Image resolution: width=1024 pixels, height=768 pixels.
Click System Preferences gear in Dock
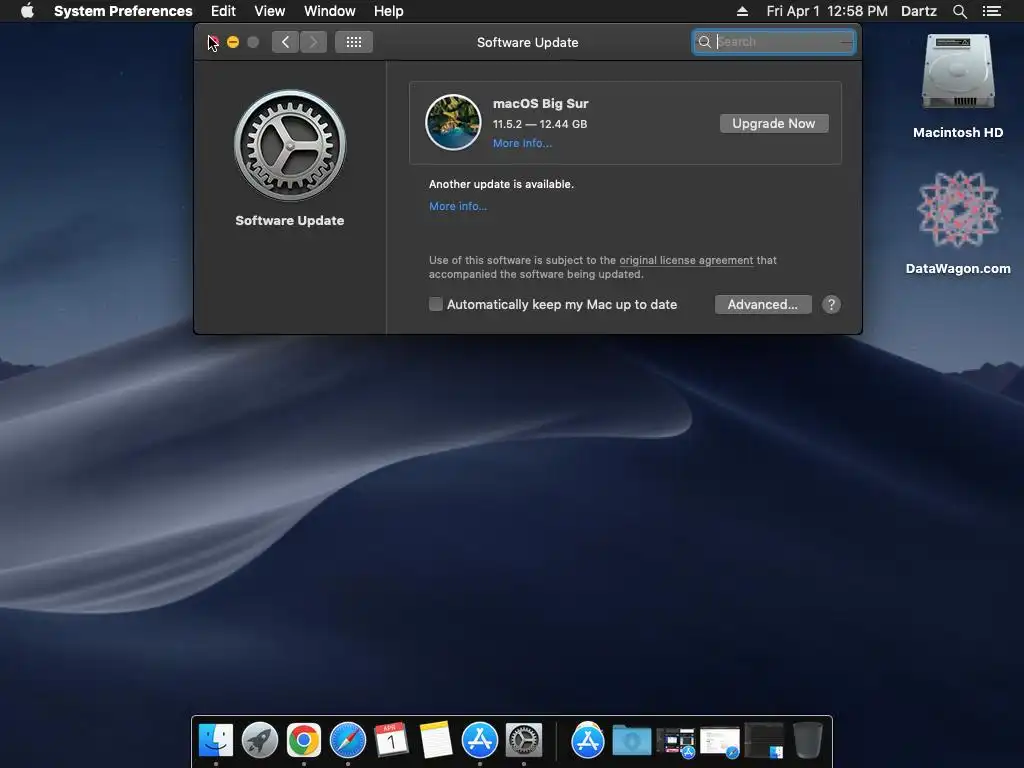click(524, 740)
